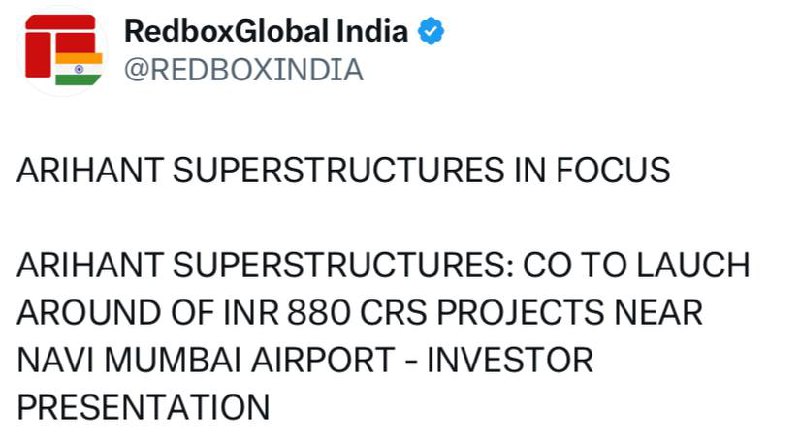This screenshot has height=442, width=800.
Task: Click the misspelled word LAUCH
Action: (693, 265)
